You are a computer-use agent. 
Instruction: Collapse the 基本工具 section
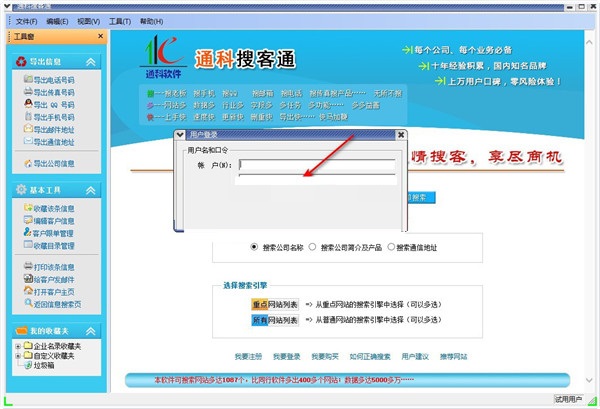point(91,190)
